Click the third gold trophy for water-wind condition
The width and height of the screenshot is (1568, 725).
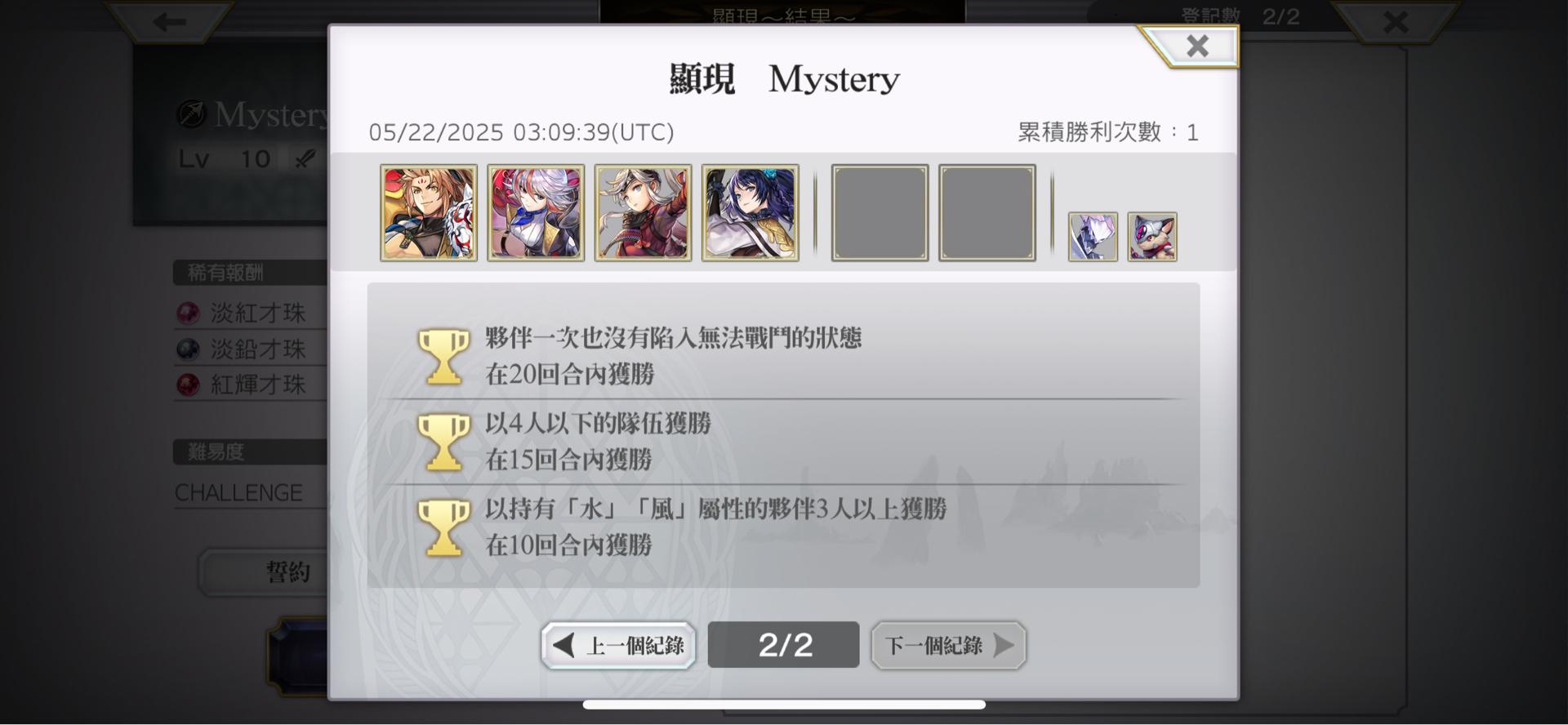(x=444, y=527)
